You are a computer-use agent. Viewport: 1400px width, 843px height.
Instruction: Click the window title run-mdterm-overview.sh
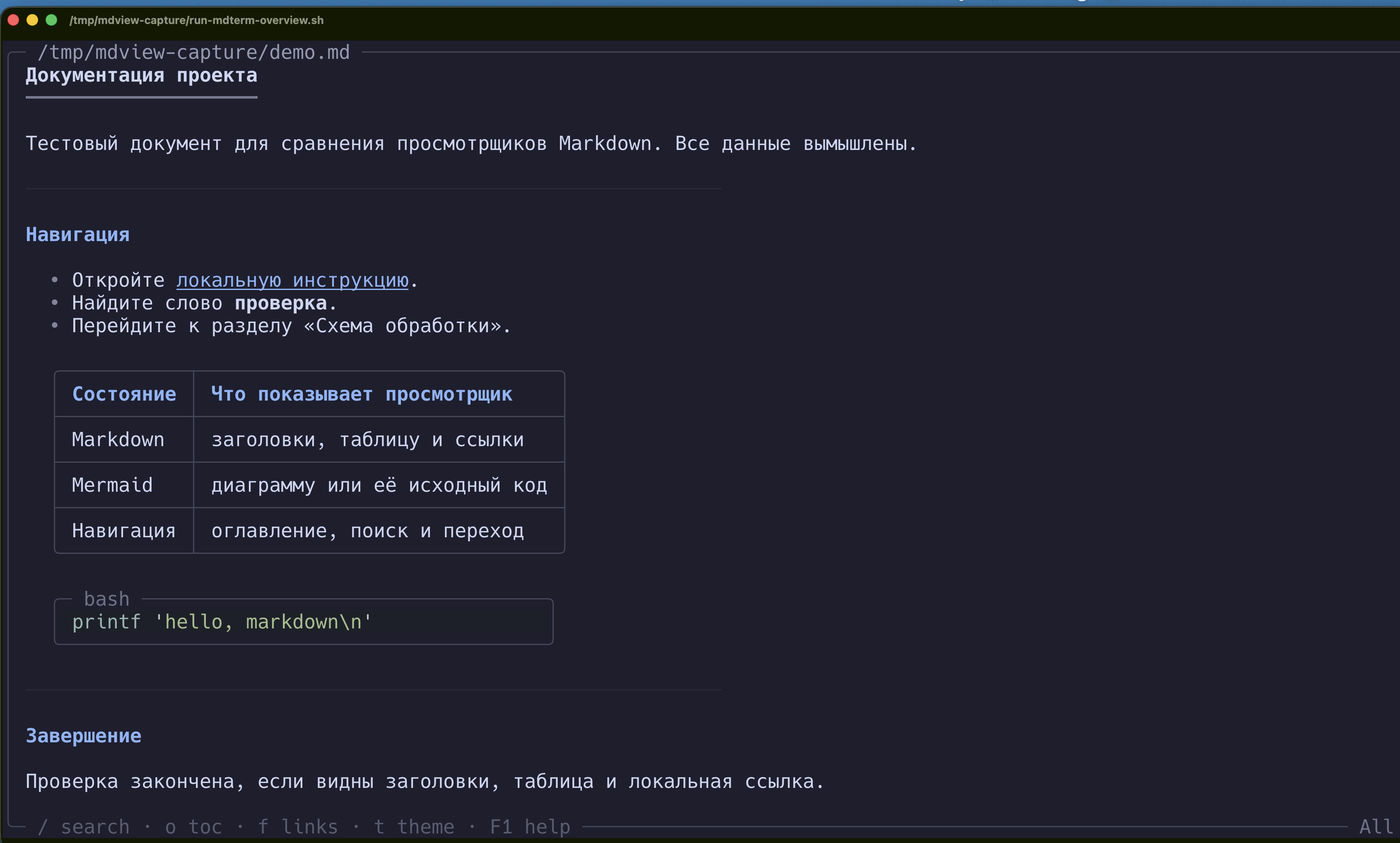196,20
